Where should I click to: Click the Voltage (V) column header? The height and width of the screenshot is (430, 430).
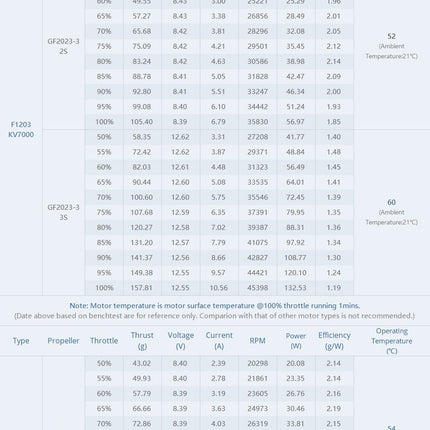coord(180,341)
